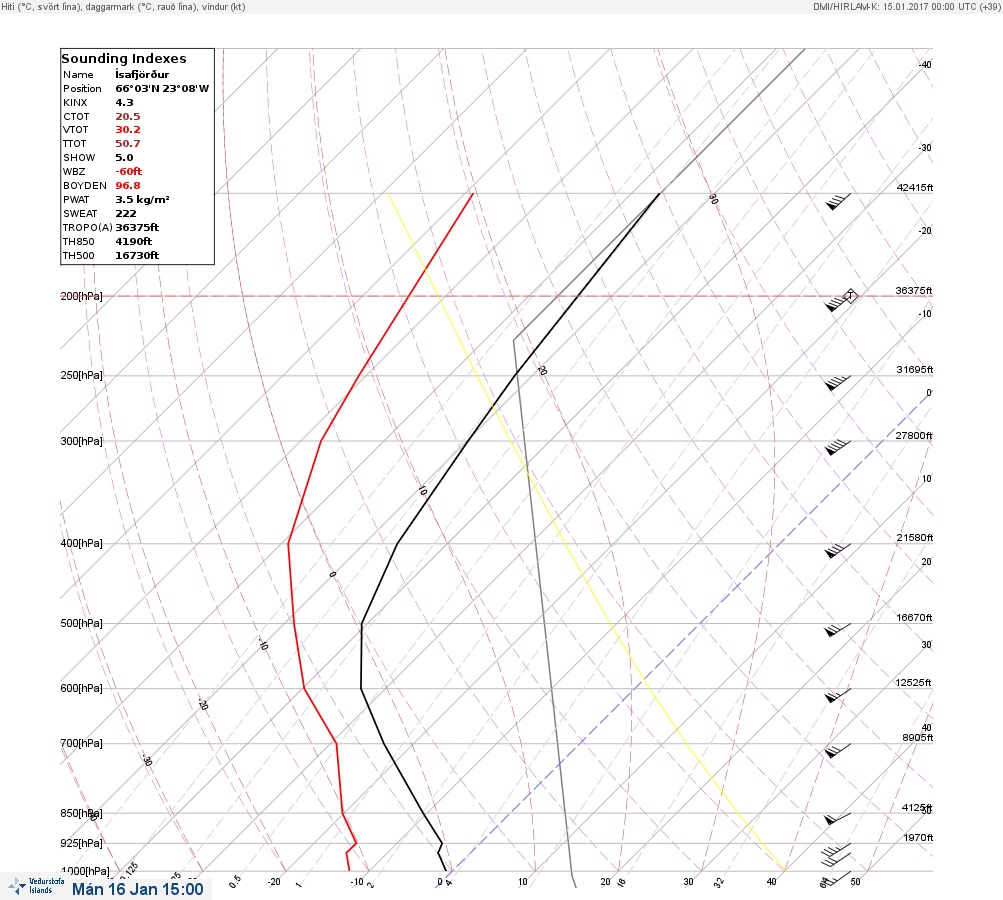The width and height of the screenshot is (1003, 900).
Task: Click the TH500 value 16730ft
Action: click(137, 256)
